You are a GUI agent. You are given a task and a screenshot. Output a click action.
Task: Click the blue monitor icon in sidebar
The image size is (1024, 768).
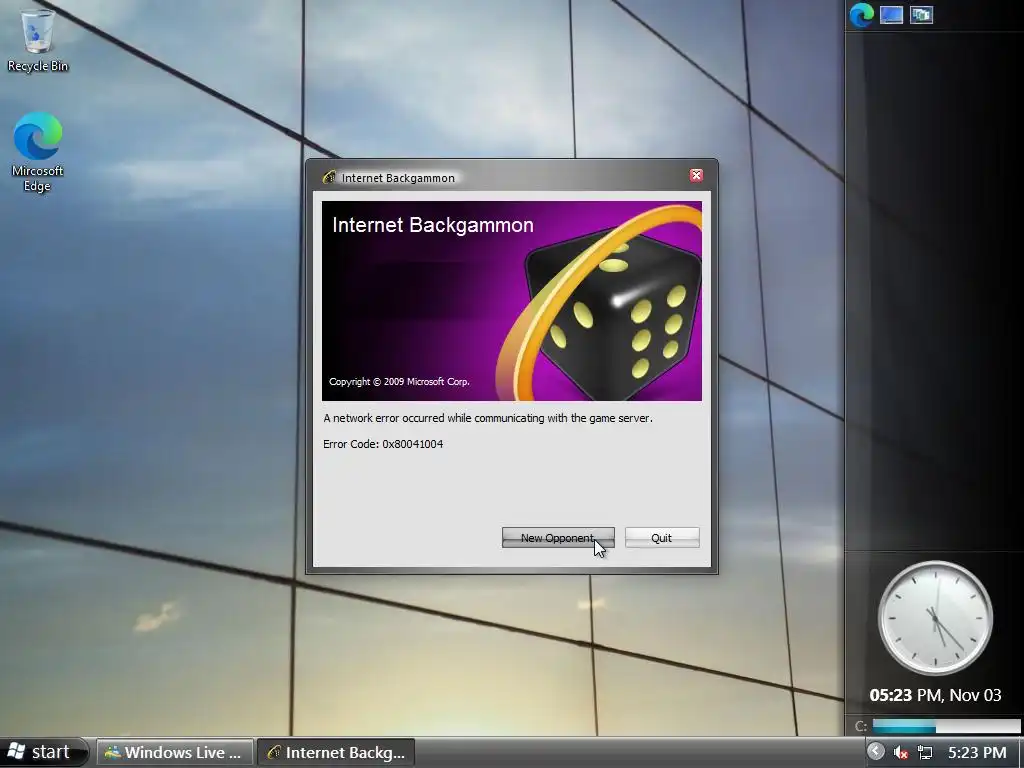(x=891, y=14)
